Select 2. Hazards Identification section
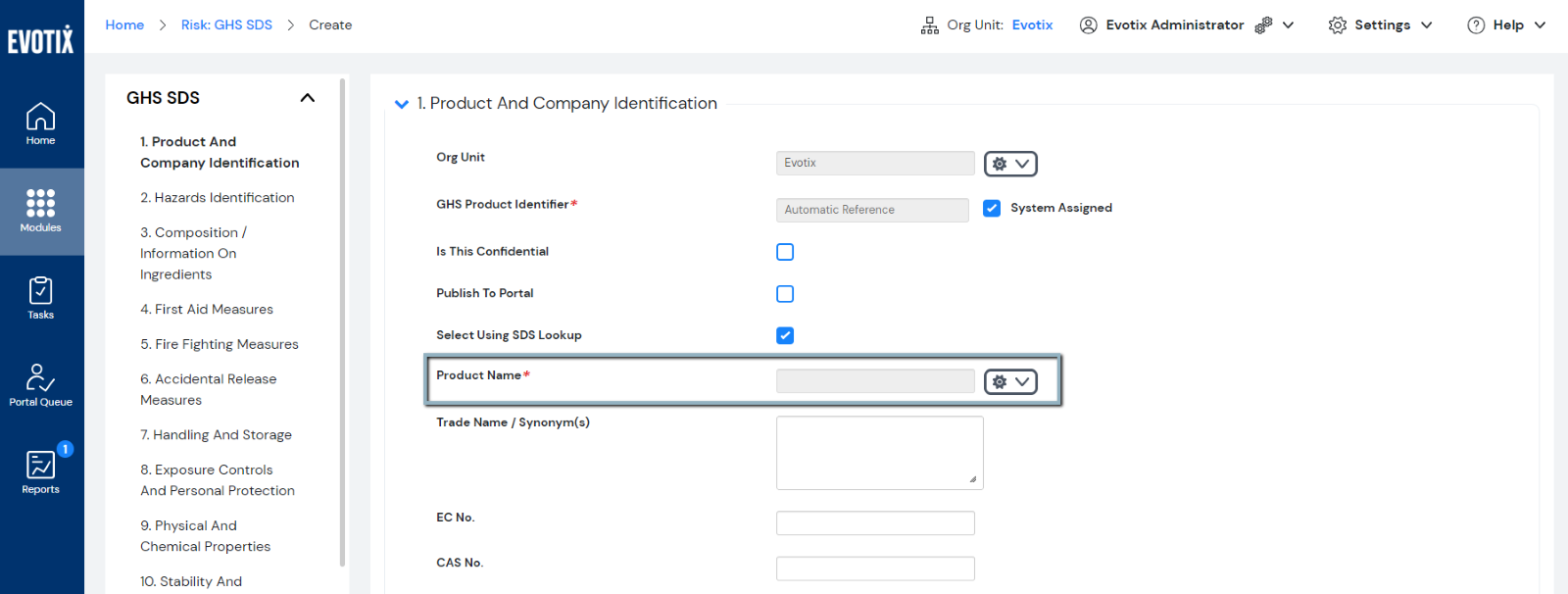1568x594 pixels. coord(217,198)
